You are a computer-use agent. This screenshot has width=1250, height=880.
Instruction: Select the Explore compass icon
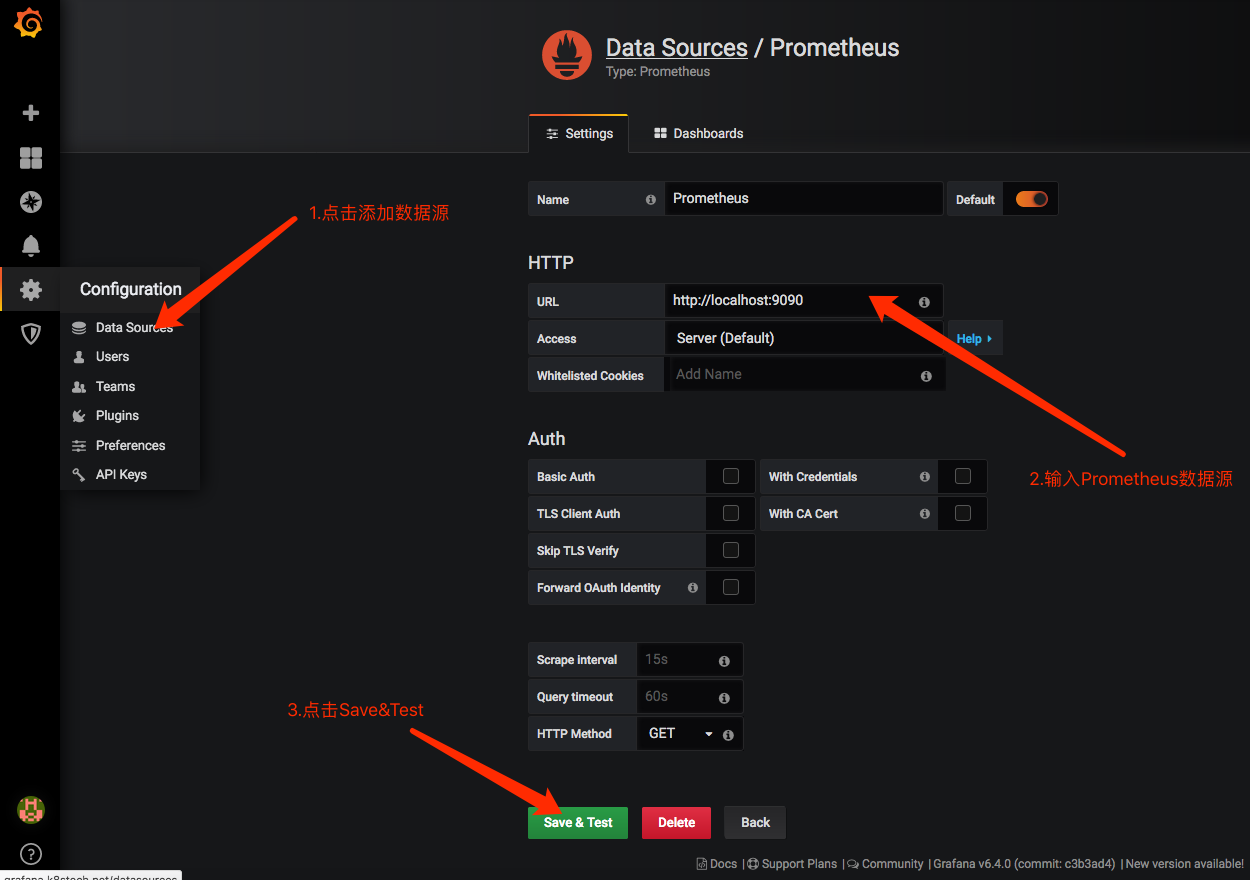[29, 201]
